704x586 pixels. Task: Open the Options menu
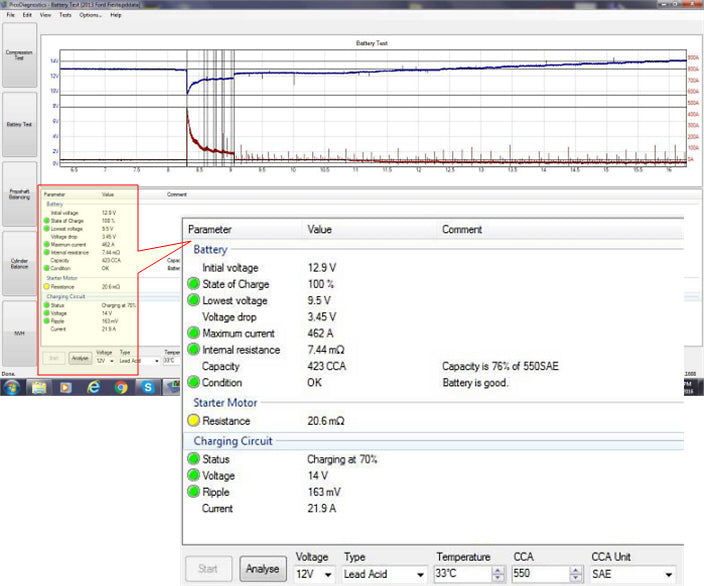(x=90, y=15)
